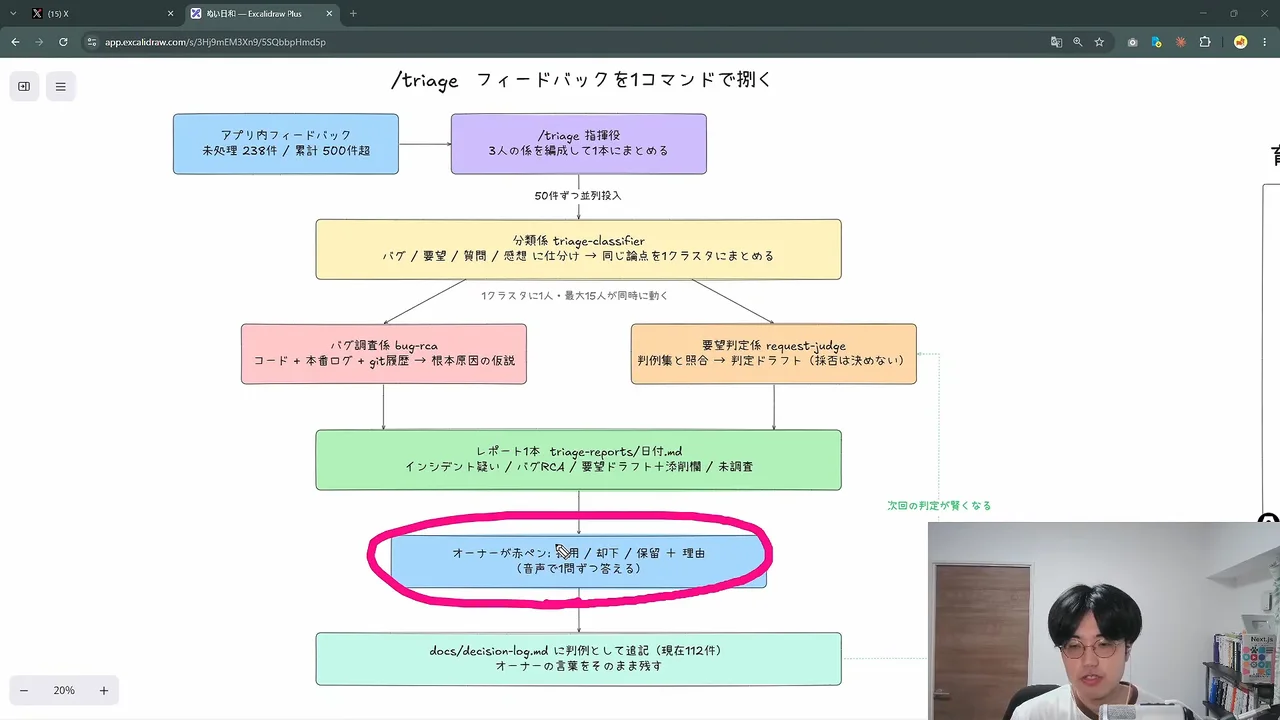
Task: Click the browser forward arrow
Action: [x=39, y=42]
